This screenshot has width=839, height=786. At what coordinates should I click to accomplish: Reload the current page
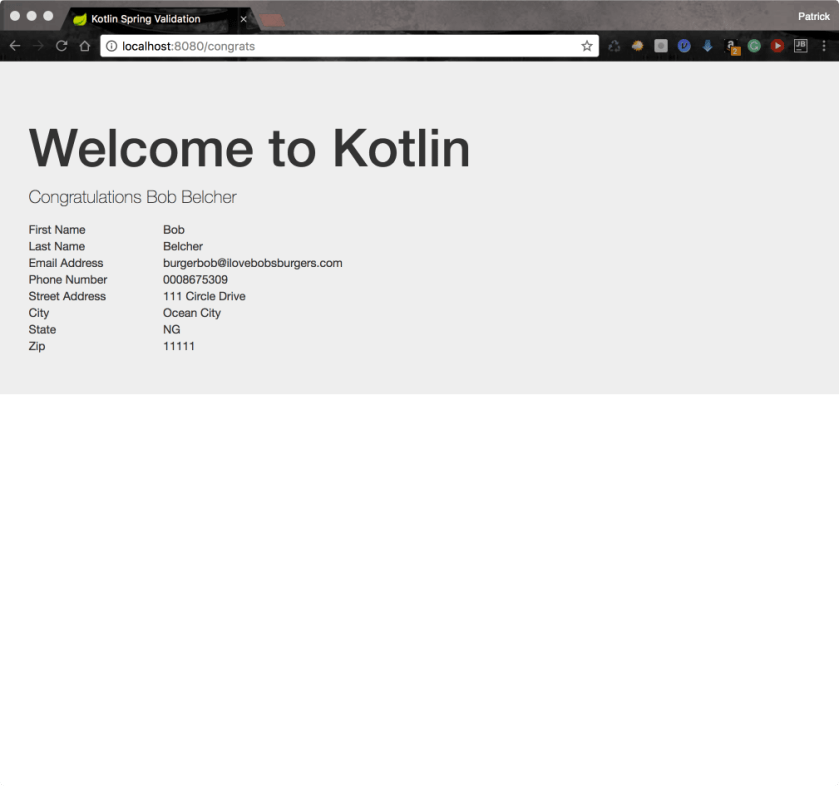(x=61, y=46)
